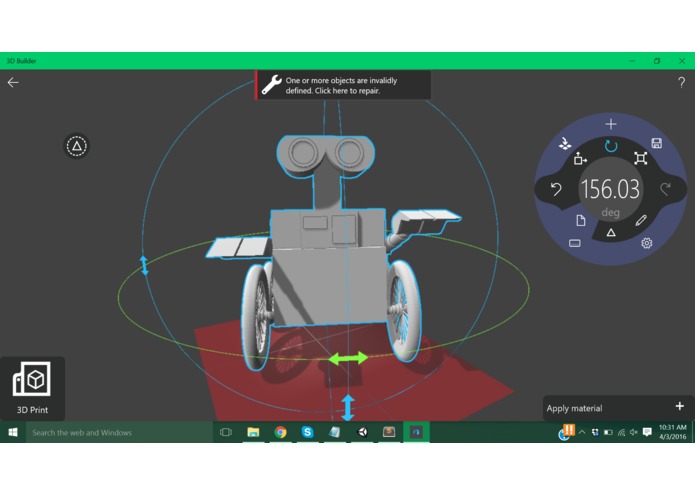Click the document page icon in radial menu
Viewport: 695px width, 494px height.
coord(581,220)
